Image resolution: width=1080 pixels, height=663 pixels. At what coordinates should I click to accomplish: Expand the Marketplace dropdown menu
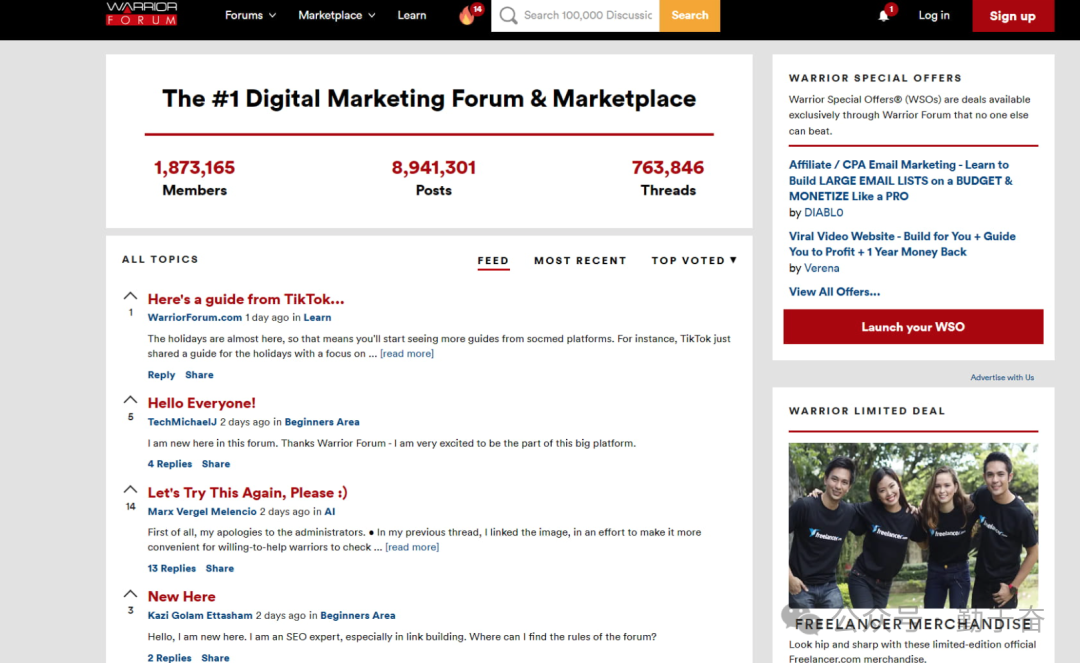pos(337,15)
